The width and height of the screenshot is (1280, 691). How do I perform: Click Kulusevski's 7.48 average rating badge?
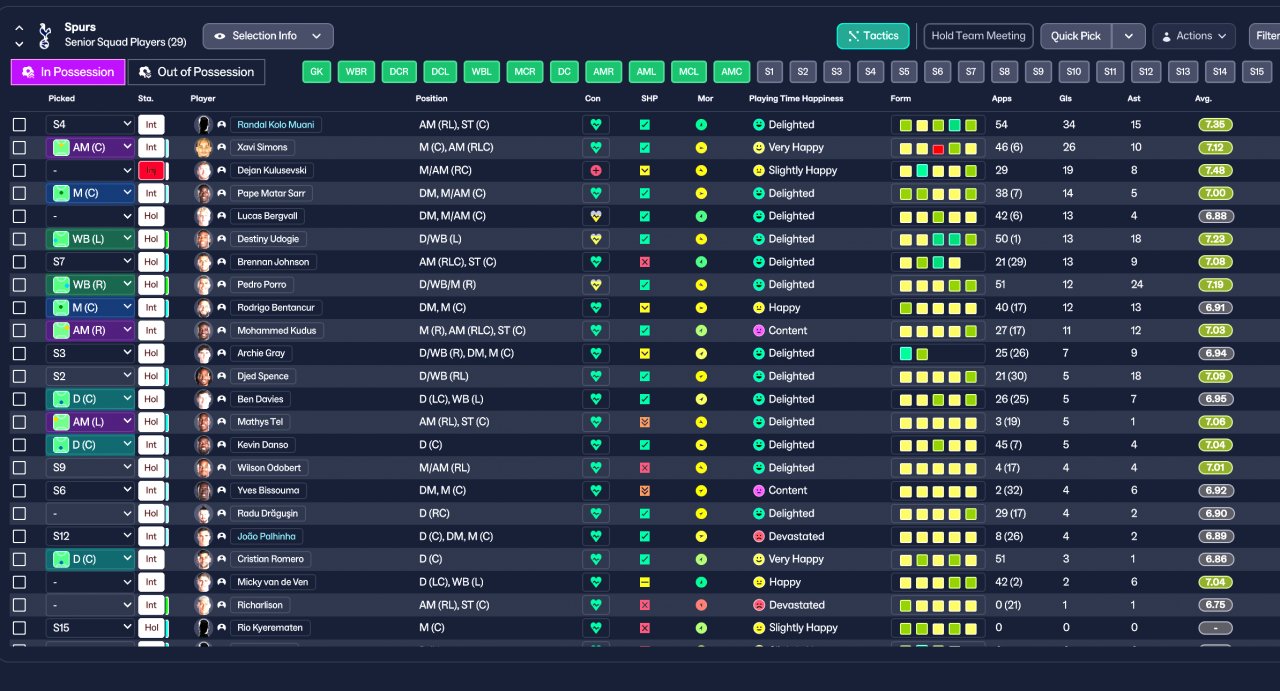[1215, 171]
